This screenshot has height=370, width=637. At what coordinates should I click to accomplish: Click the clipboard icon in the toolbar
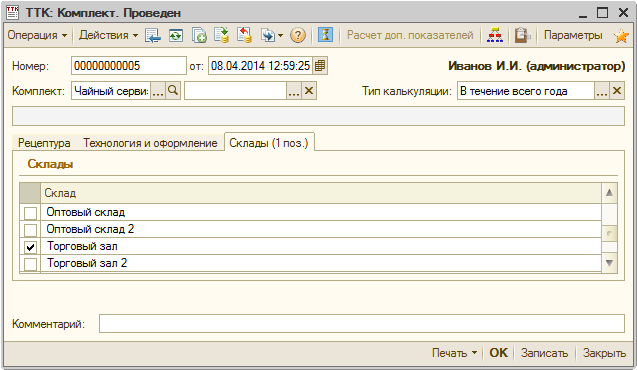click(522, 35)
